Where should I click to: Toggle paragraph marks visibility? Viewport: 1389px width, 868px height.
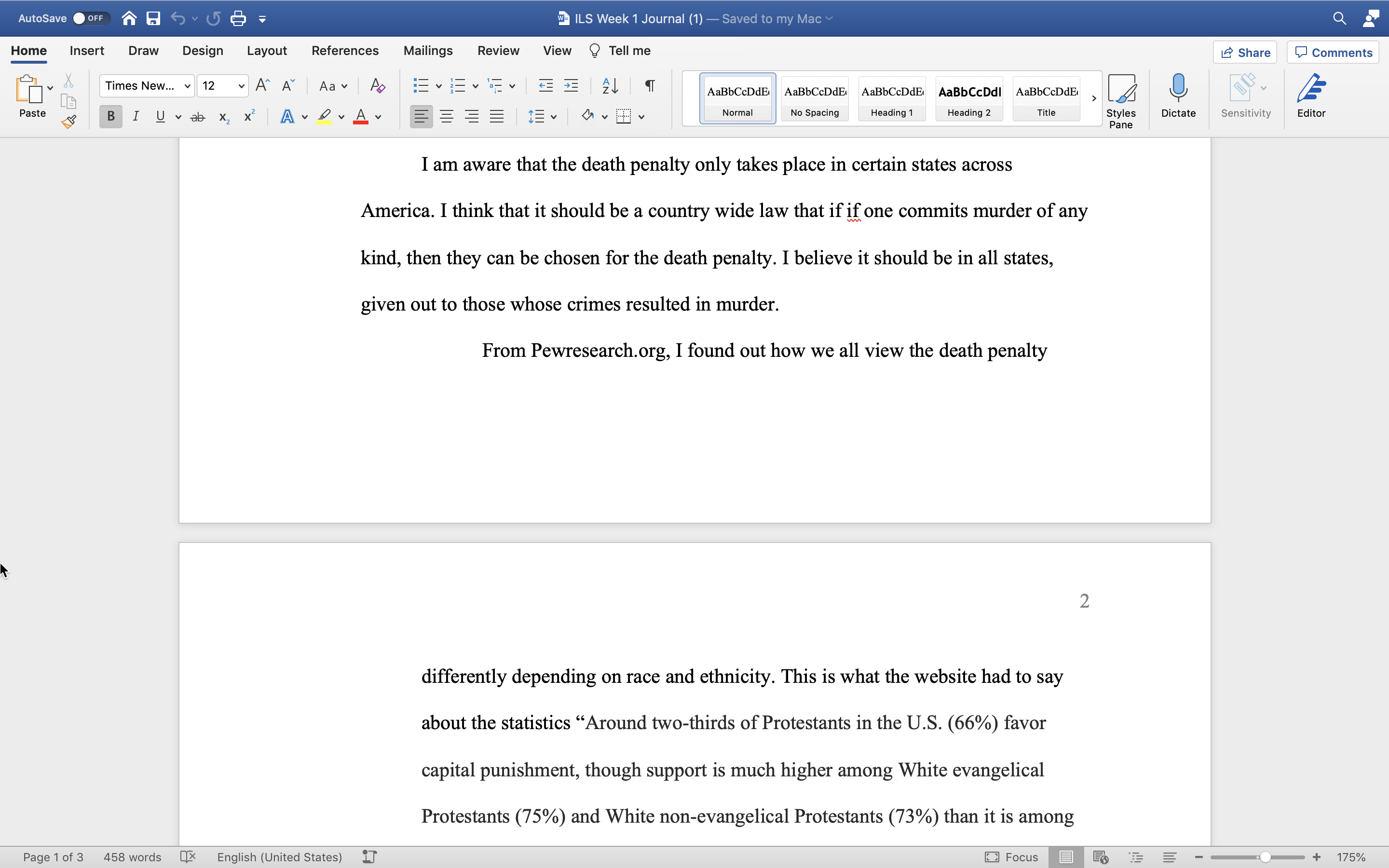pos(649,85)
